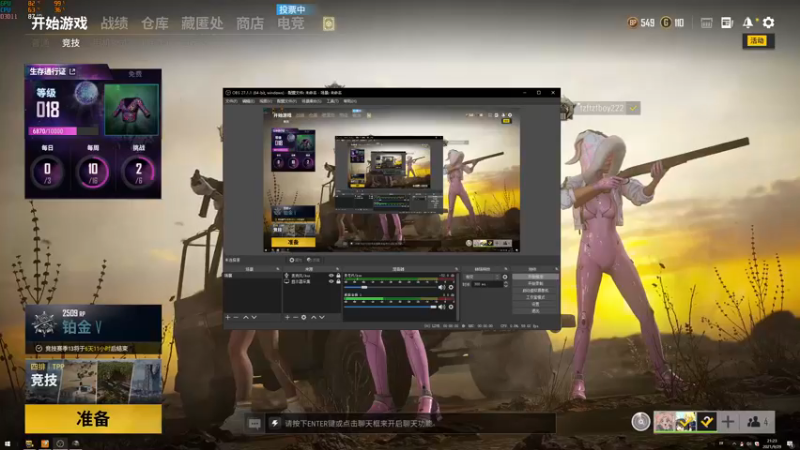
Task: Add a scene in OBS scenes panel
Action: pyautogui.click(x=228, y=317)
